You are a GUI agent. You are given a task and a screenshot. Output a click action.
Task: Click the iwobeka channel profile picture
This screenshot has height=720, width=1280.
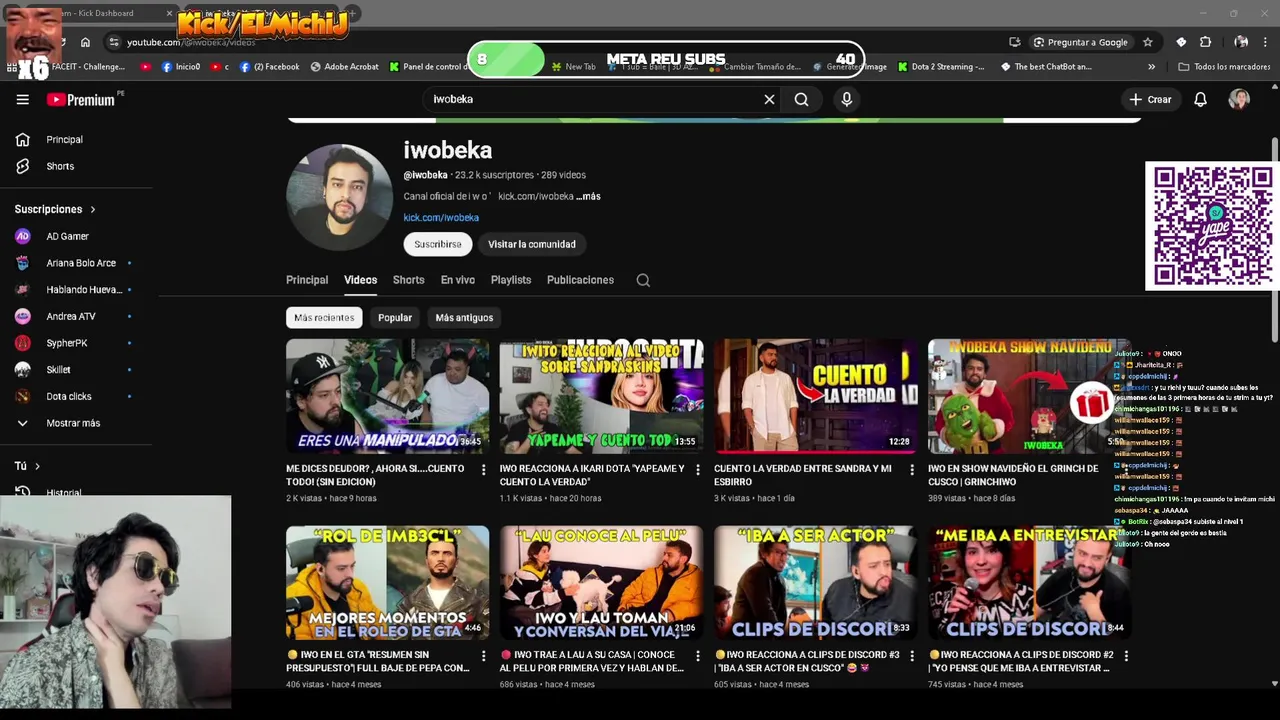339,197
